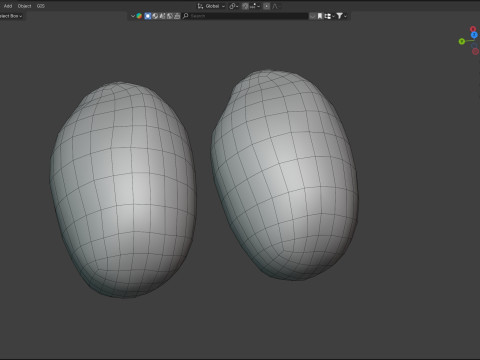
Task: Select the highlighted blue object filter icon
Action: point(148,16)
